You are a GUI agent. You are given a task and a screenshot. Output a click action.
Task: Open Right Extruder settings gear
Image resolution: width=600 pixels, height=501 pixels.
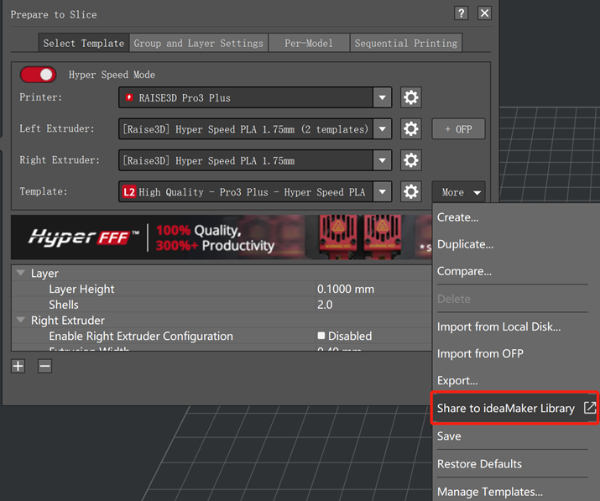point(410,160)
